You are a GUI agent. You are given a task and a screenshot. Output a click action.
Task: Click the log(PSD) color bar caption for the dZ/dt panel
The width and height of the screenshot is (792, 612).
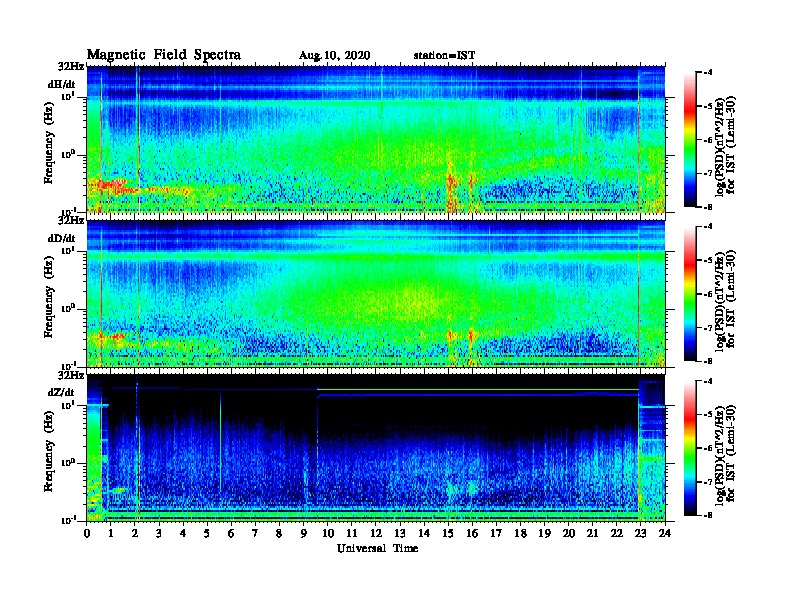point(725,454)
